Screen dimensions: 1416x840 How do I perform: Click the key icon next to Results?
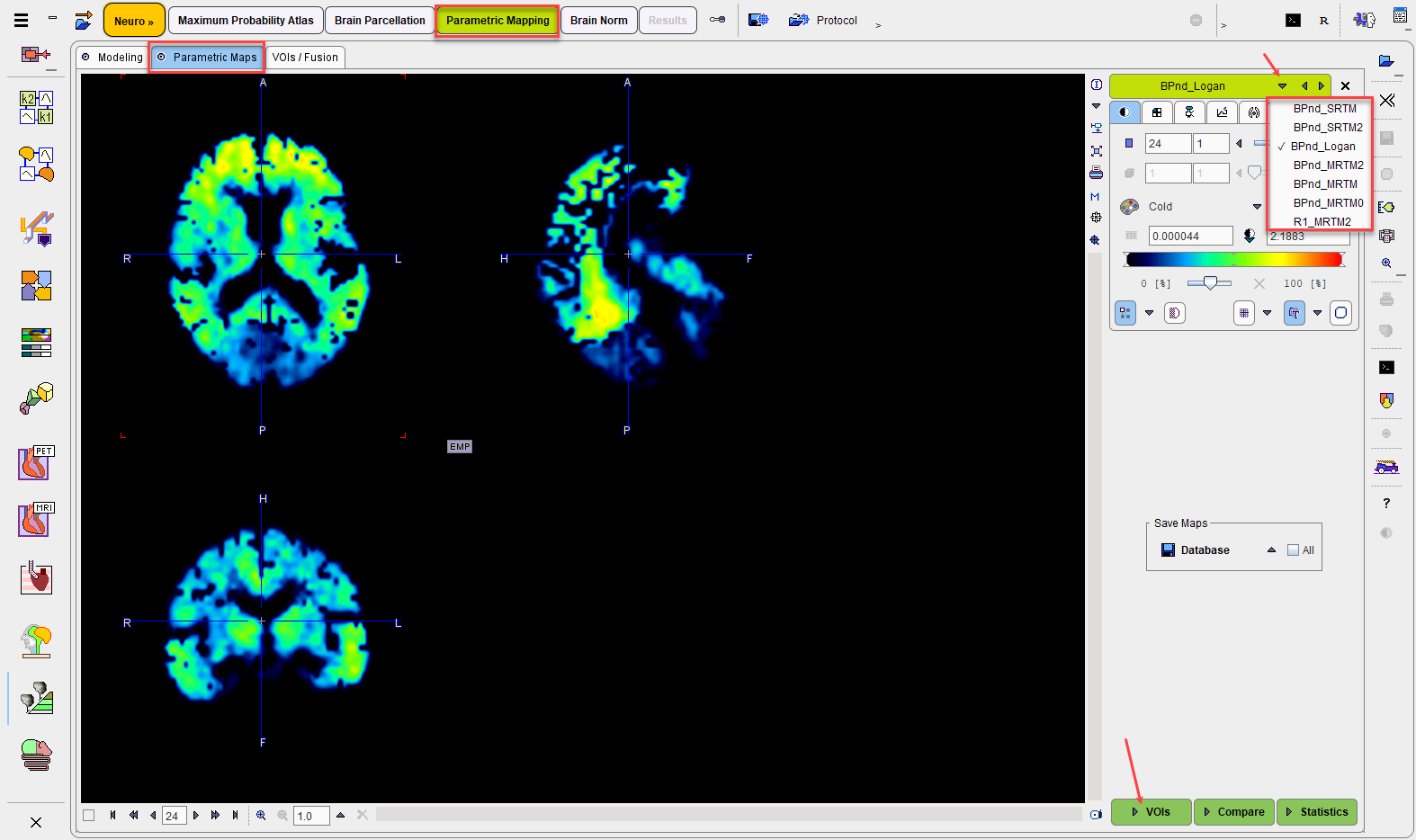(x=717, y=20)
